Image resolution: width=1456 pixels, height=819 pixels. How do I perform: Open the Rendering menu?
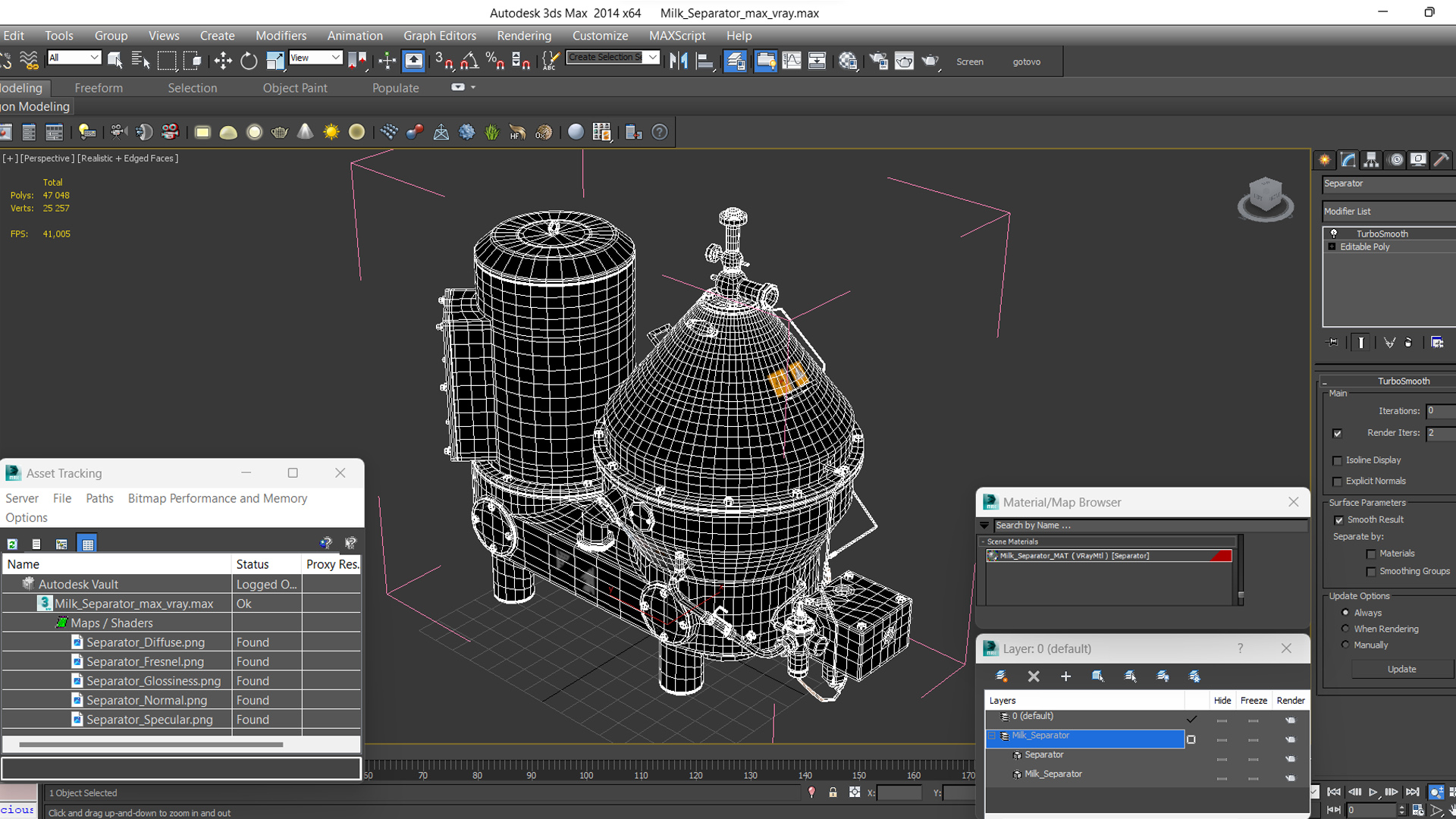tap(524, 36)
